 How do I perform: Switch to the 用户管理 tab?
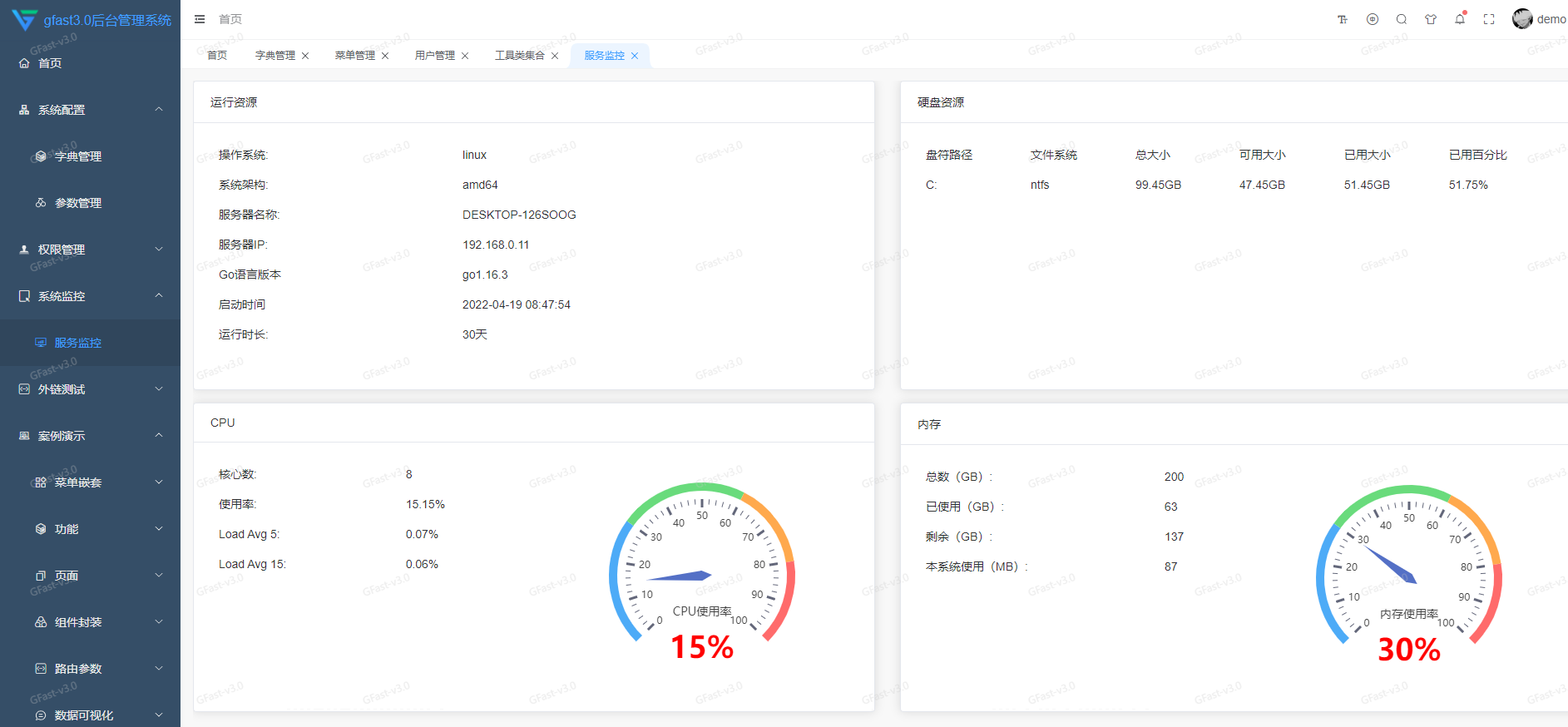pyautogui.click(x=435, y=56)
